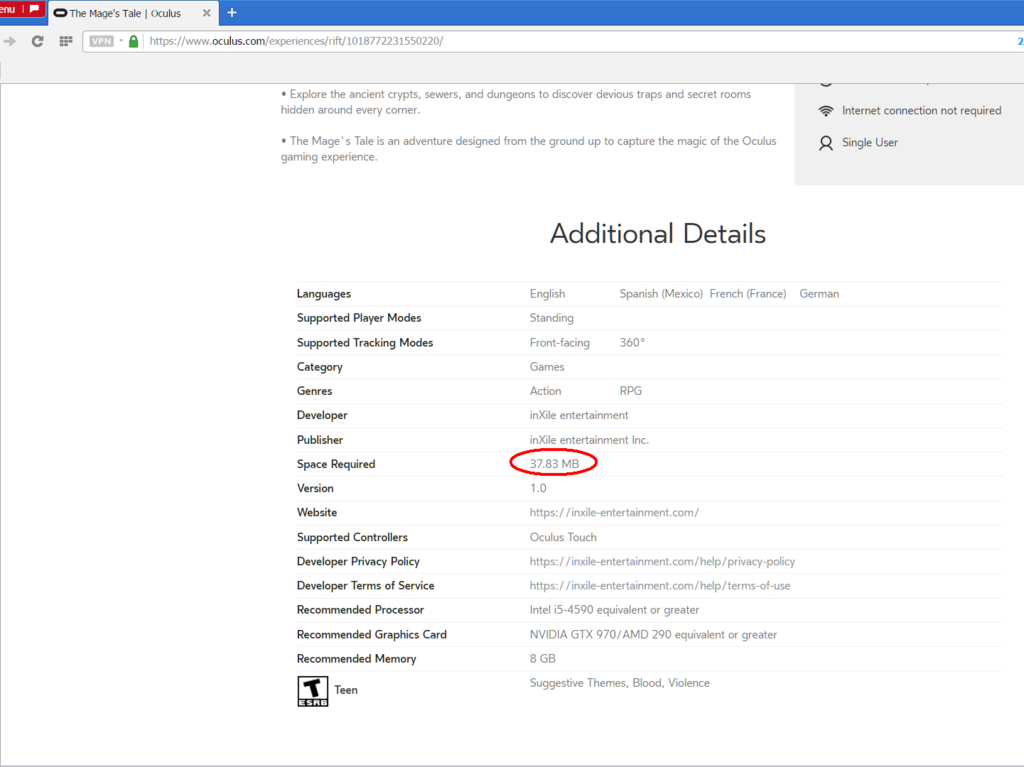Click the 'Action' genre value
Viewport: 1024px width, 767px height.
pos(545,391)
